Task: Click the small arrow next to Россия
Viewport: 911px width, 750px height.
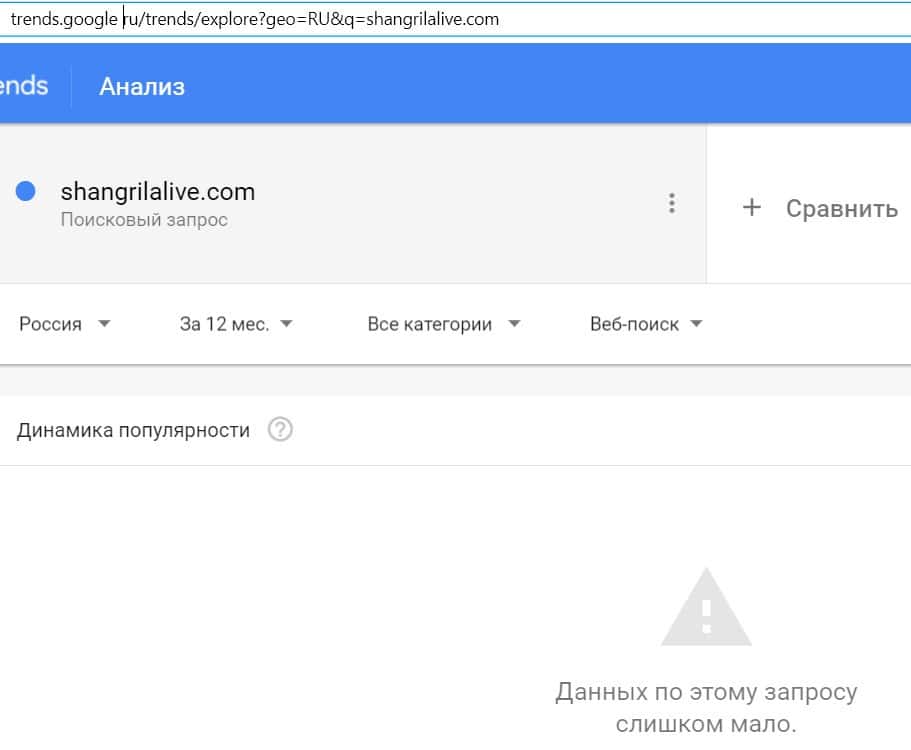Action: [x=105, y=324]
